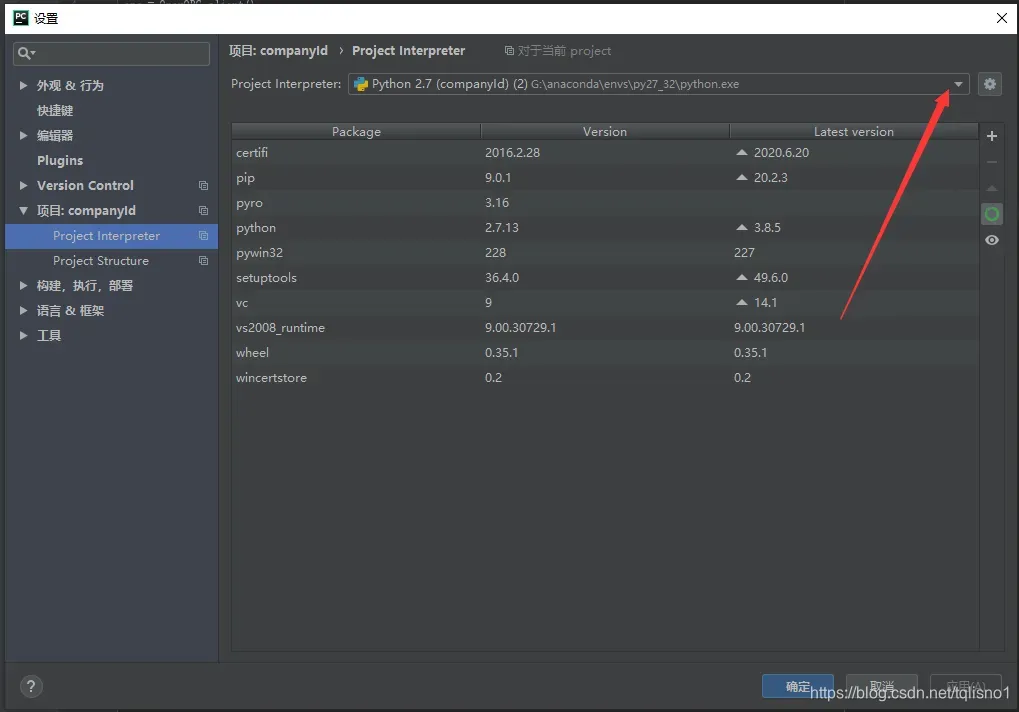
Task: Click the green Conda circle icon
Action: click(x=992, y=214)
